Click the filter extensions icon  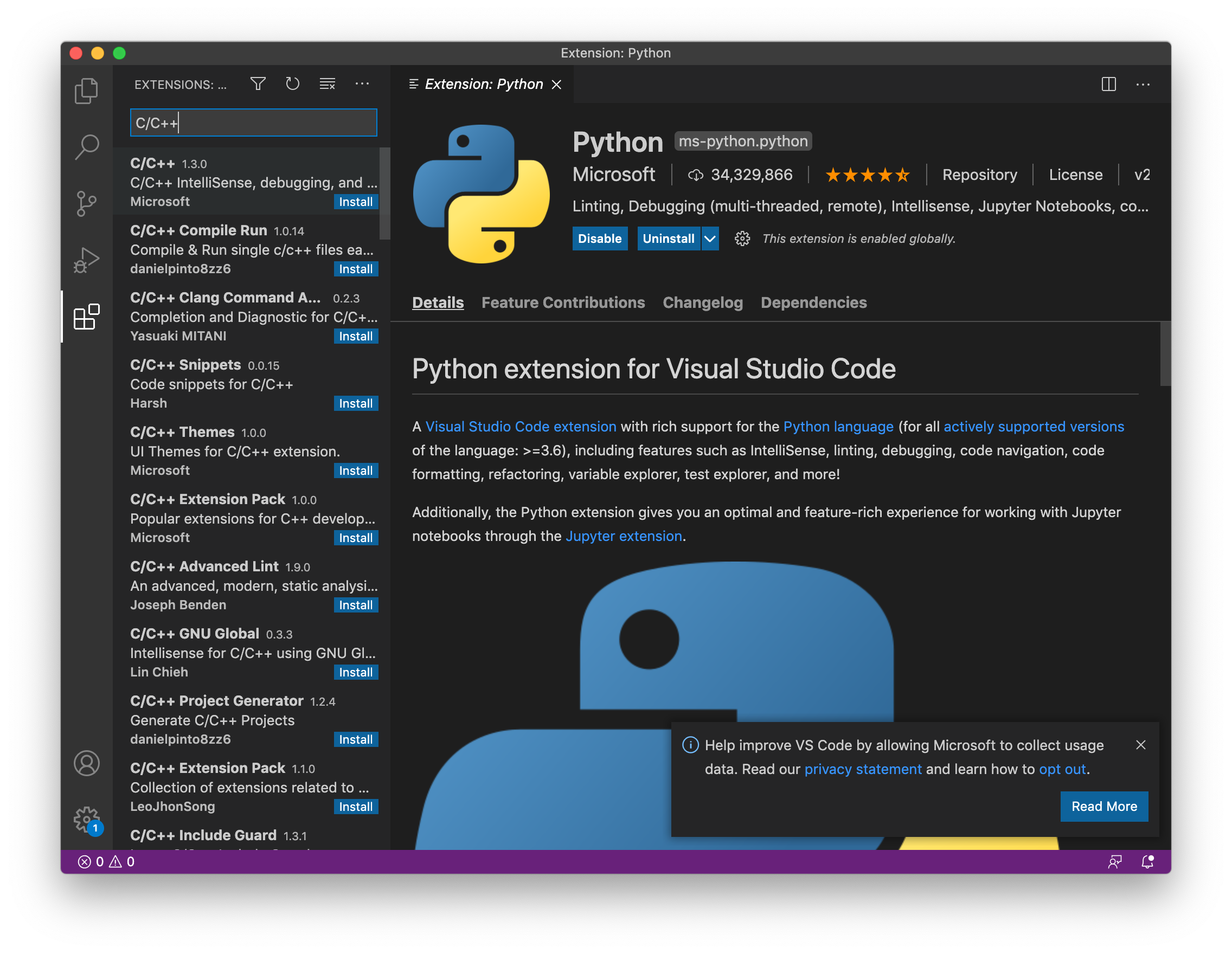[x=259, y=85]
